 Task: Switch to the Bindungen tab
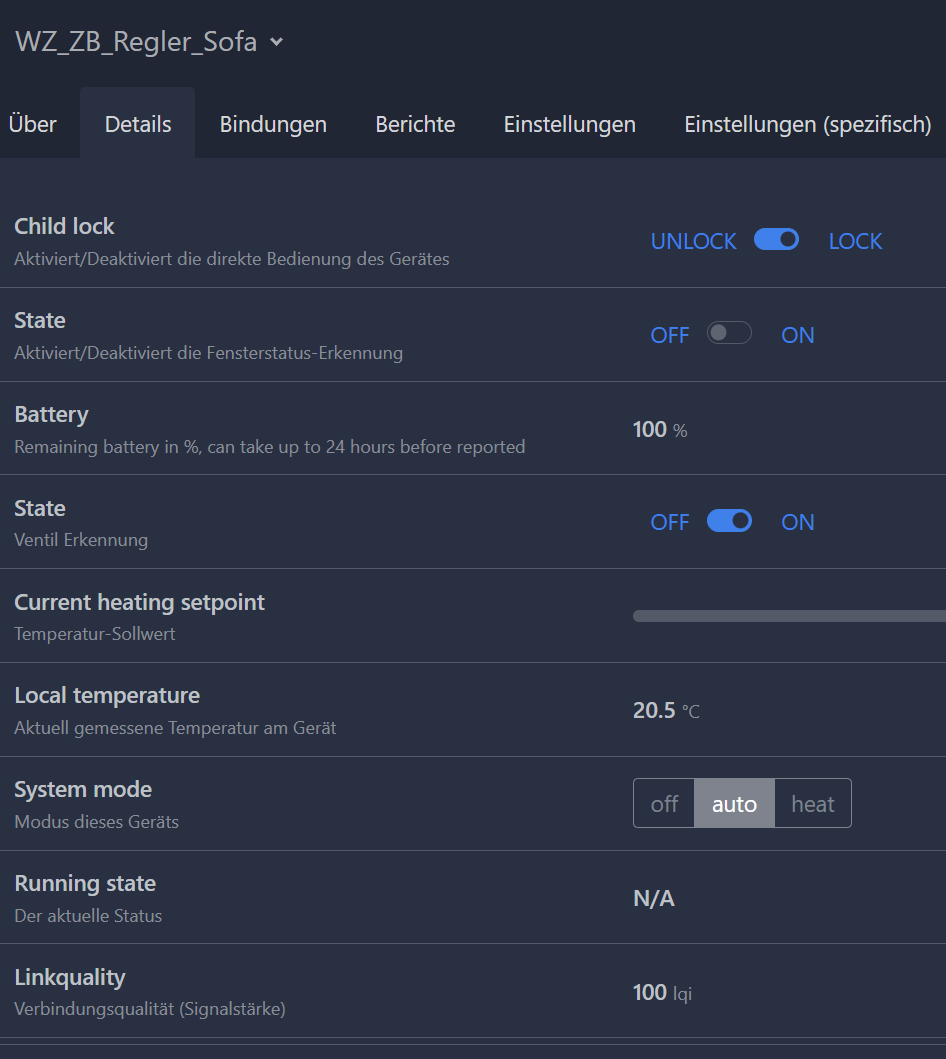click(273, 125)
